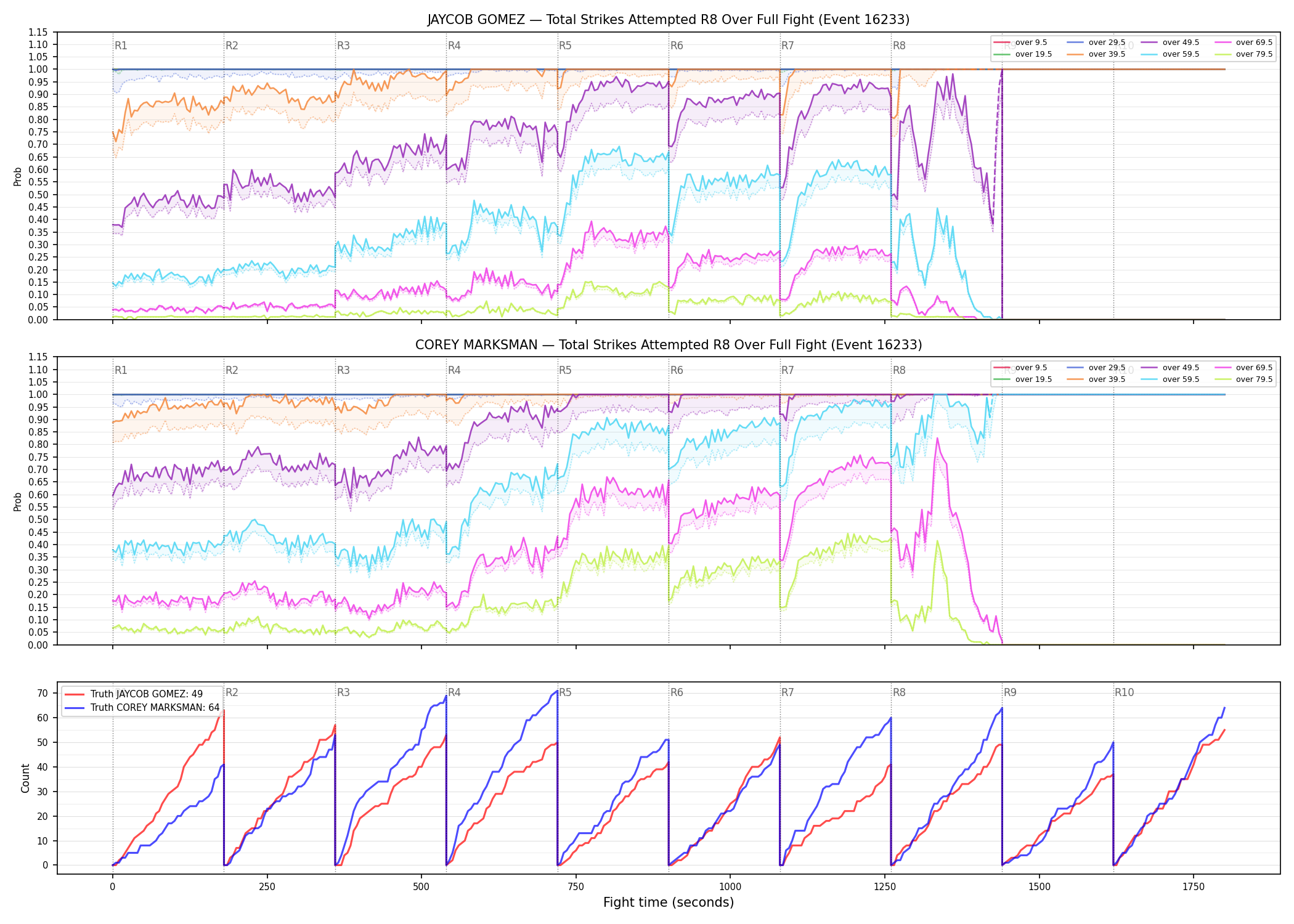The height and width of the screenshot is (924, 1294).
Task: Click the 1000 tick label on x-axis
Action: tap(730, 887)
